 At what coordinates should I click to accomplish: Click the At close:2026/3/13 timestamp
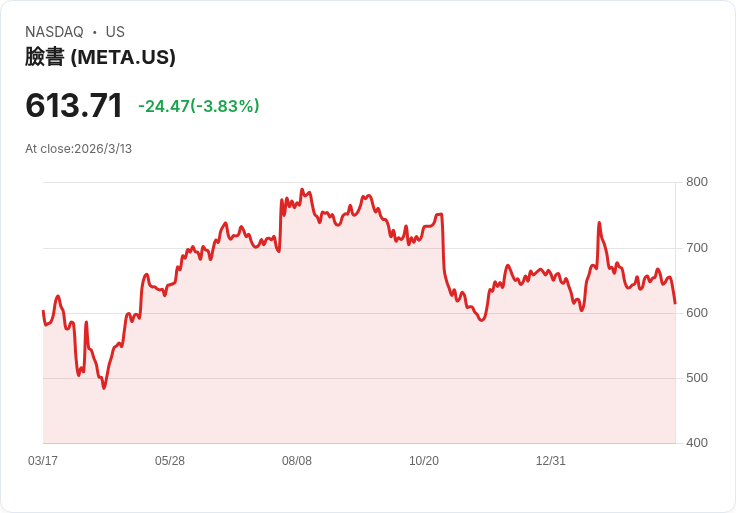click(78, 149)
